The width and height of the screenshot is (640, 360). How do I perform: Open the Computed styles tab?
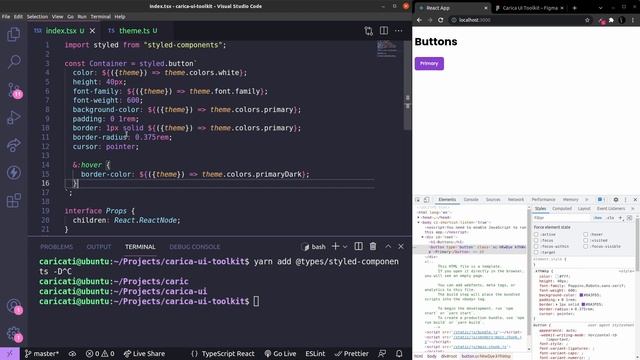[x=562, y=209]
